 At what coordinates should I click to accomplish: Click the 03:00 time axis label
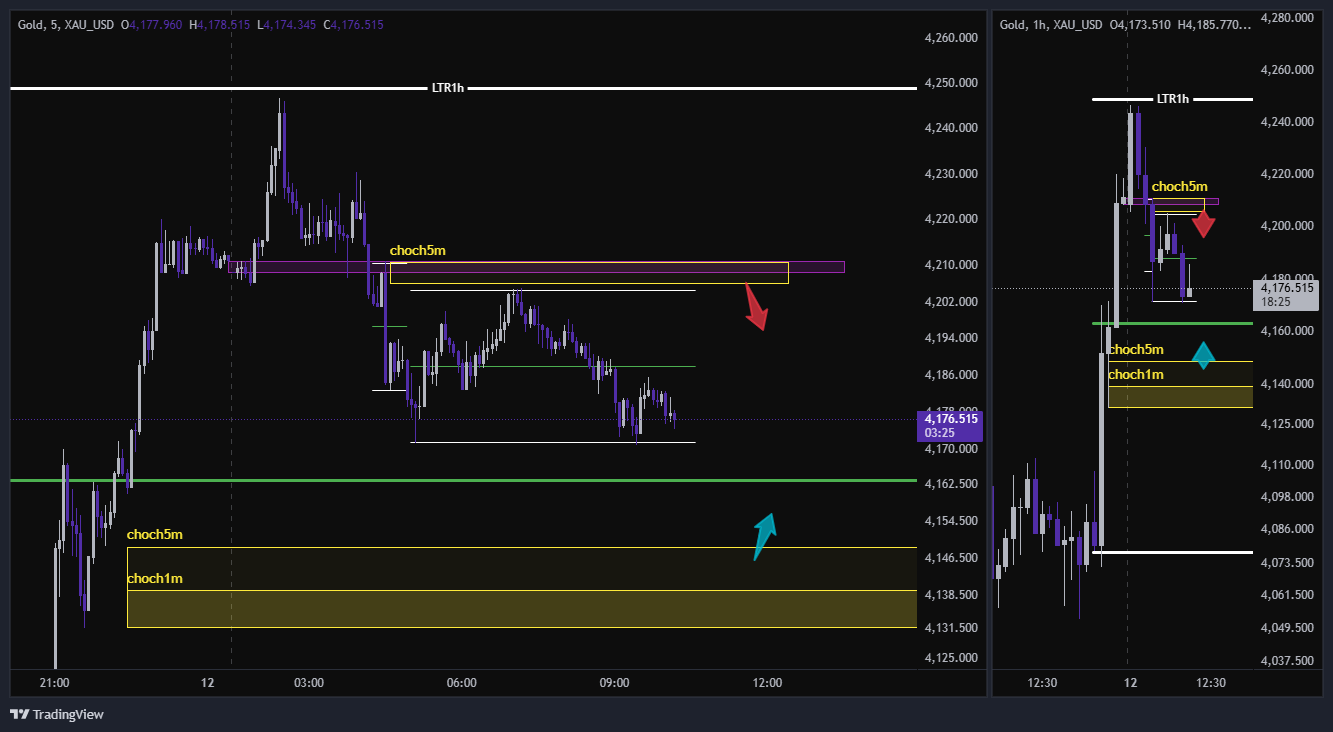pos(309,683)
